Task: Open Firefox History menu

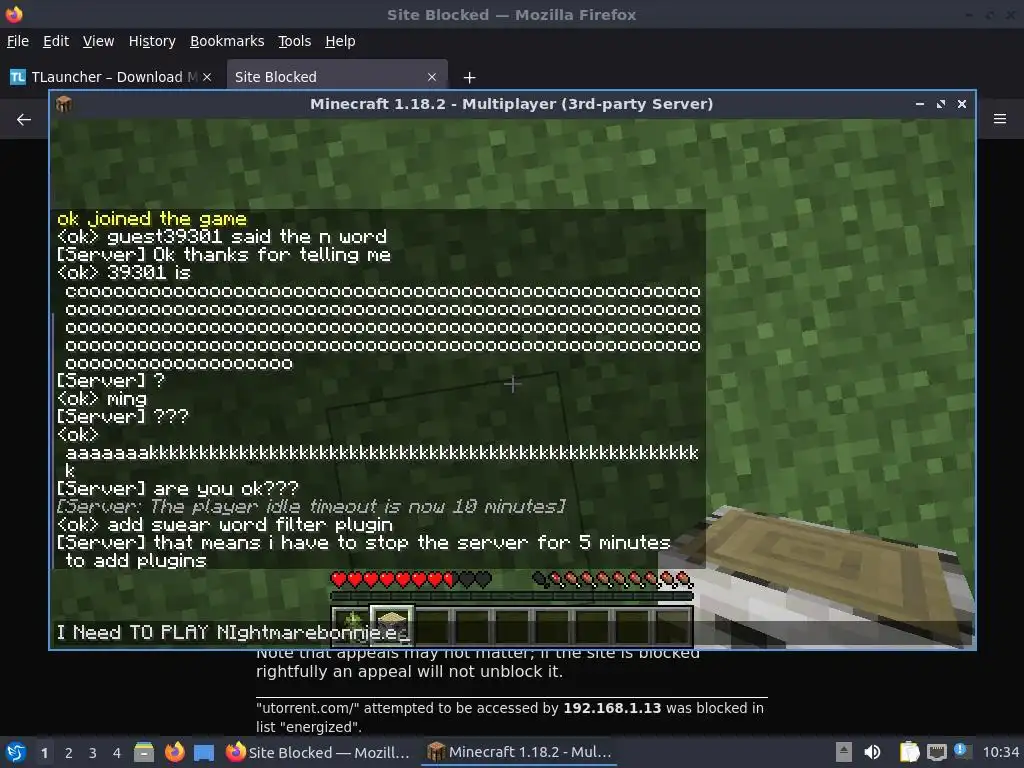Action: (152, 41)
